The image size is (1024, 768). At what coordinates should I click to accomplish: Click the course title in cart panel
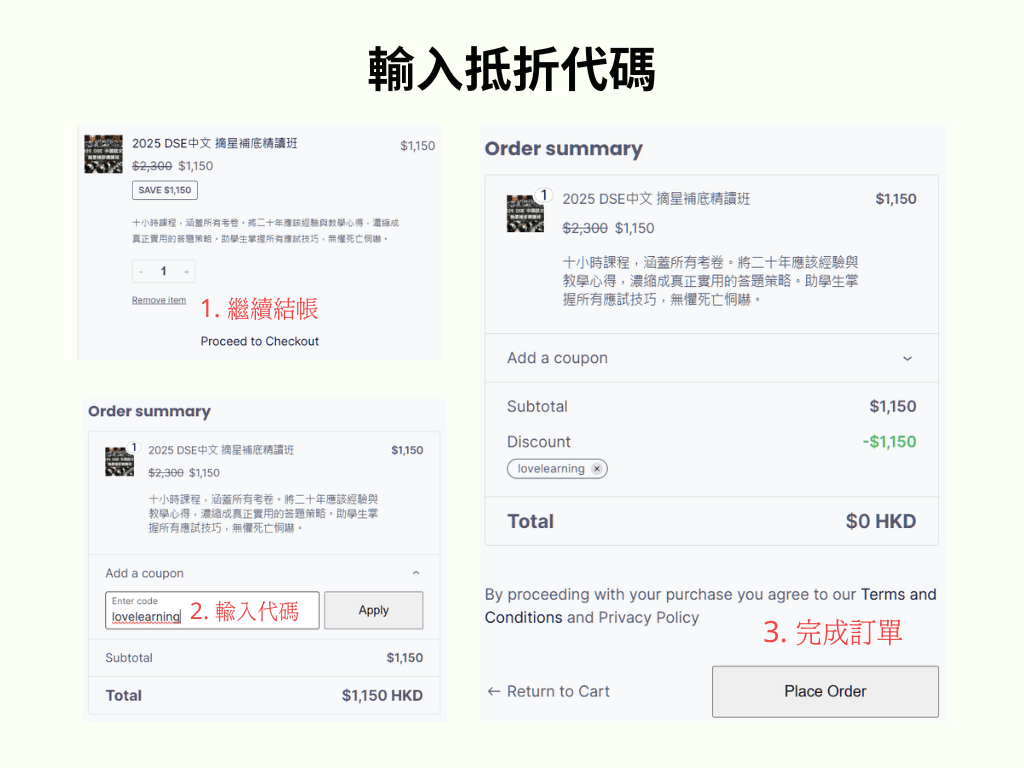tap(214, 143)
